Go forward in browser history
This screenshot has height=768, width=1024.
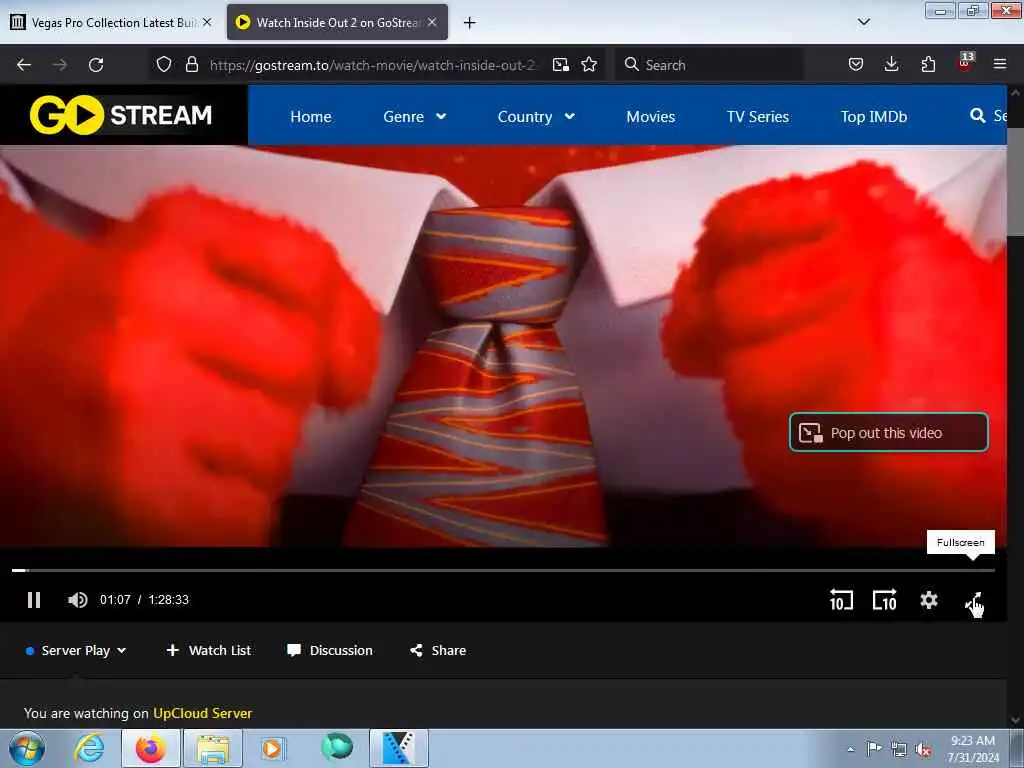(60, 65)
